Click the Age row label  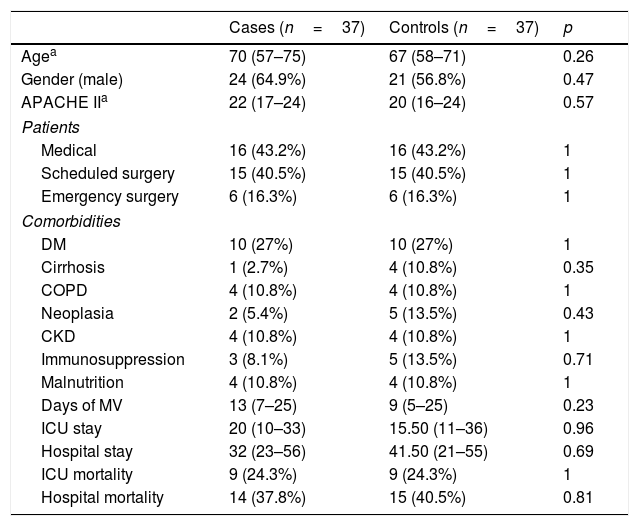tap(38, 57)
